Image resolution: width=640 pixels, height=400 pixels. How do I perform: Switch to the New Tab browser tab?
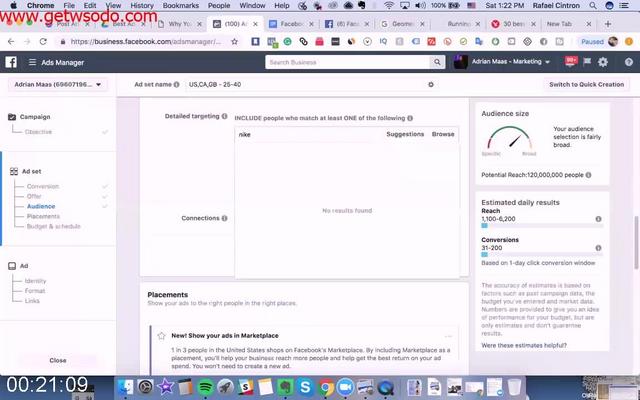(569, 24)
